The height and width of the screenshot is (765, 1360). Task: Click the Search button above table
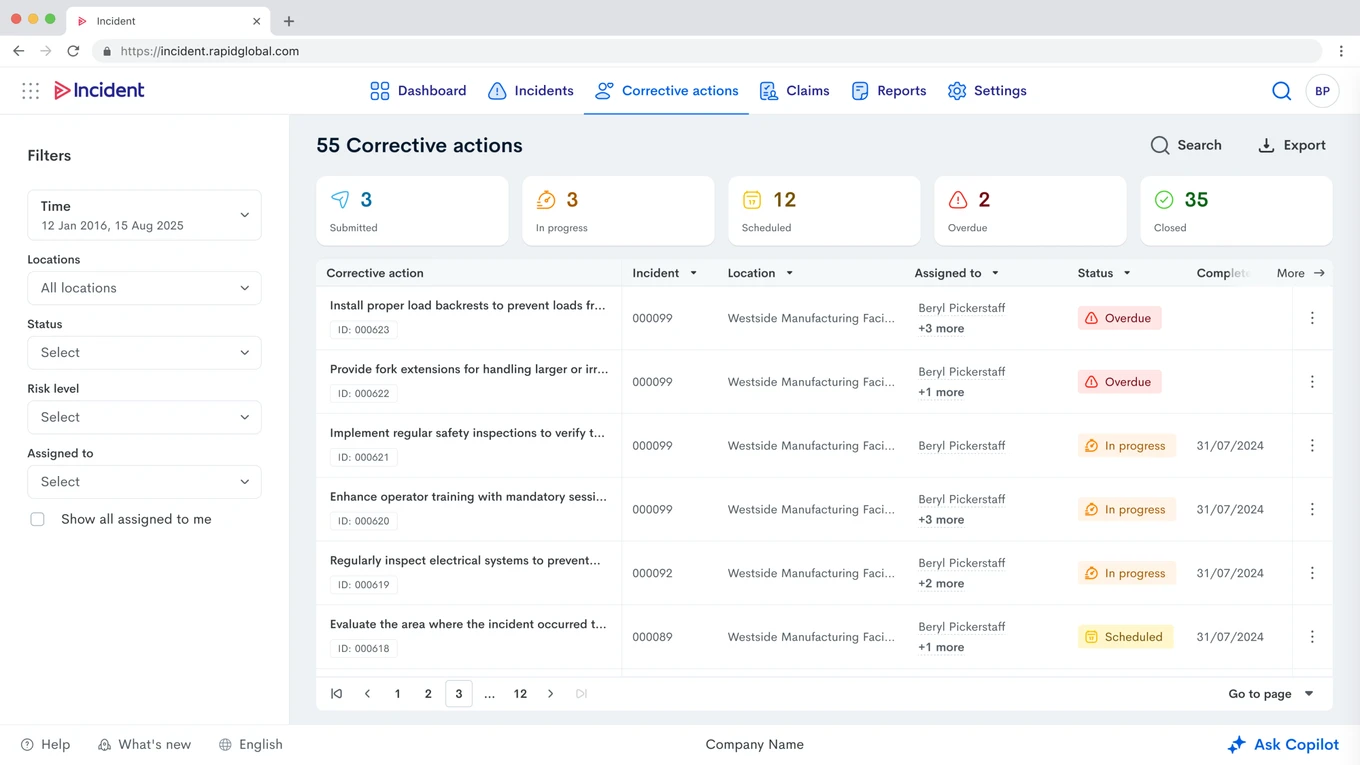(x=1186, y=145)
